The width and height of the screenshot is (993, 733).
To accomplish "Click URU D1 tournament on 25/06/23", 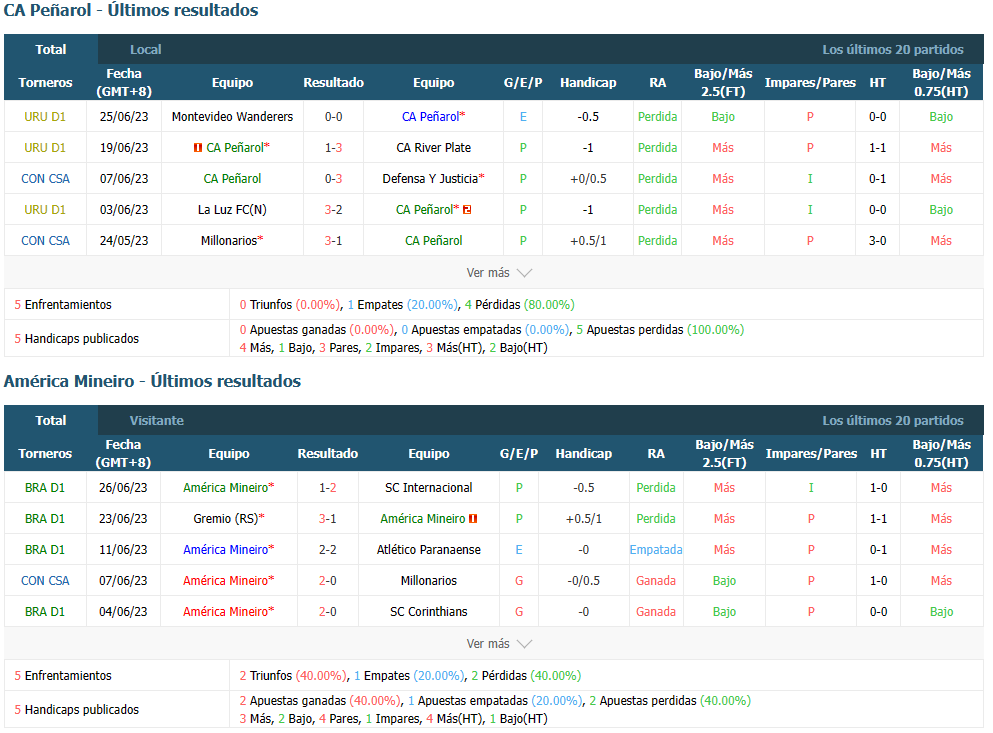I will [45, 117].
